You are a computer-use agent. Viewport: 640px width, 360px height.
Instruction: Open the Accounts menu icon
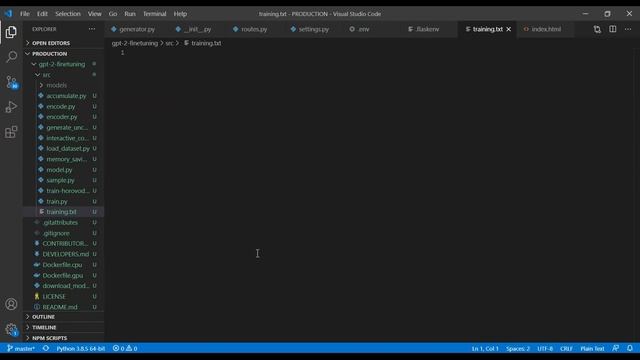(11, 304)
